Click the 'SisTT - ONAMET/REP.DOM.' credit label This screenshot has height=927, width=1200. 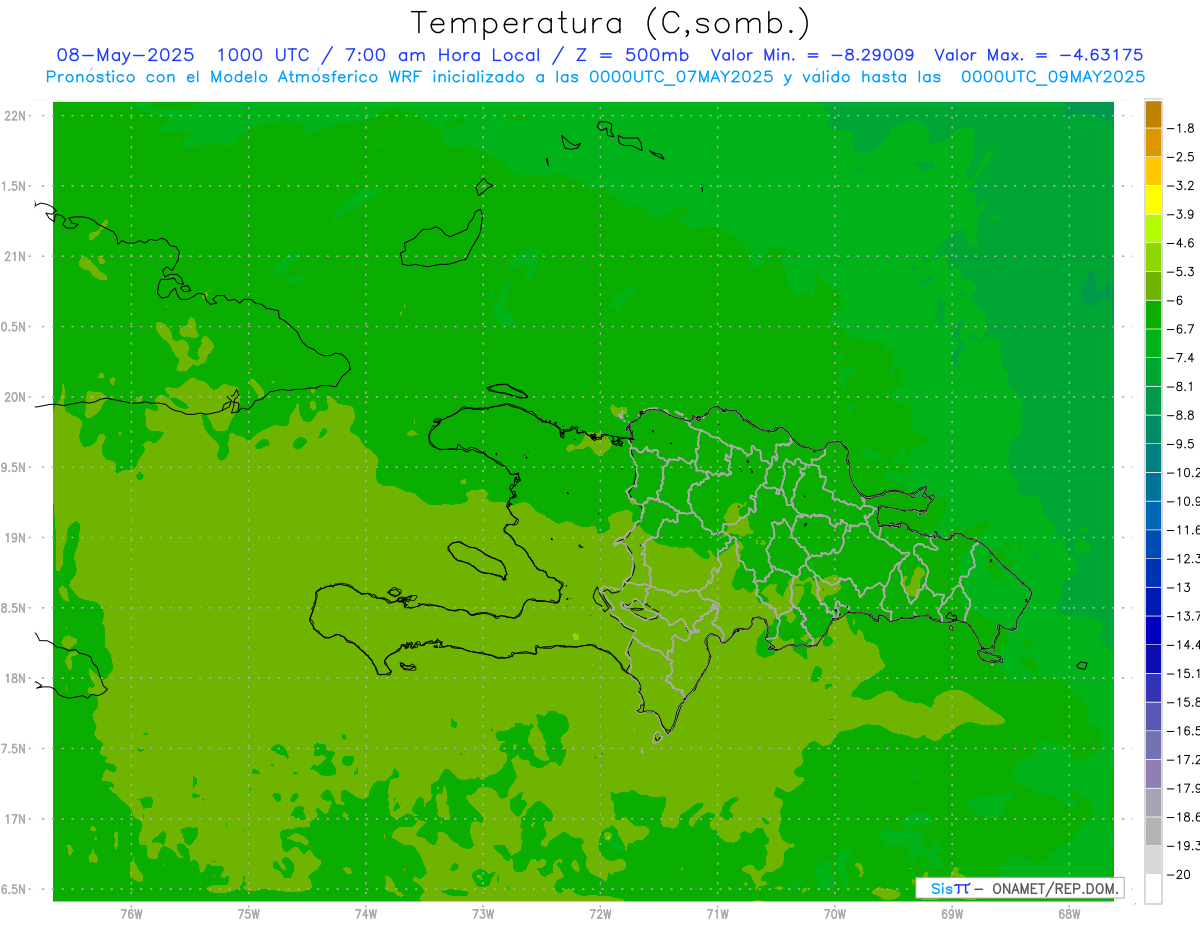[x=1019, y=888]
